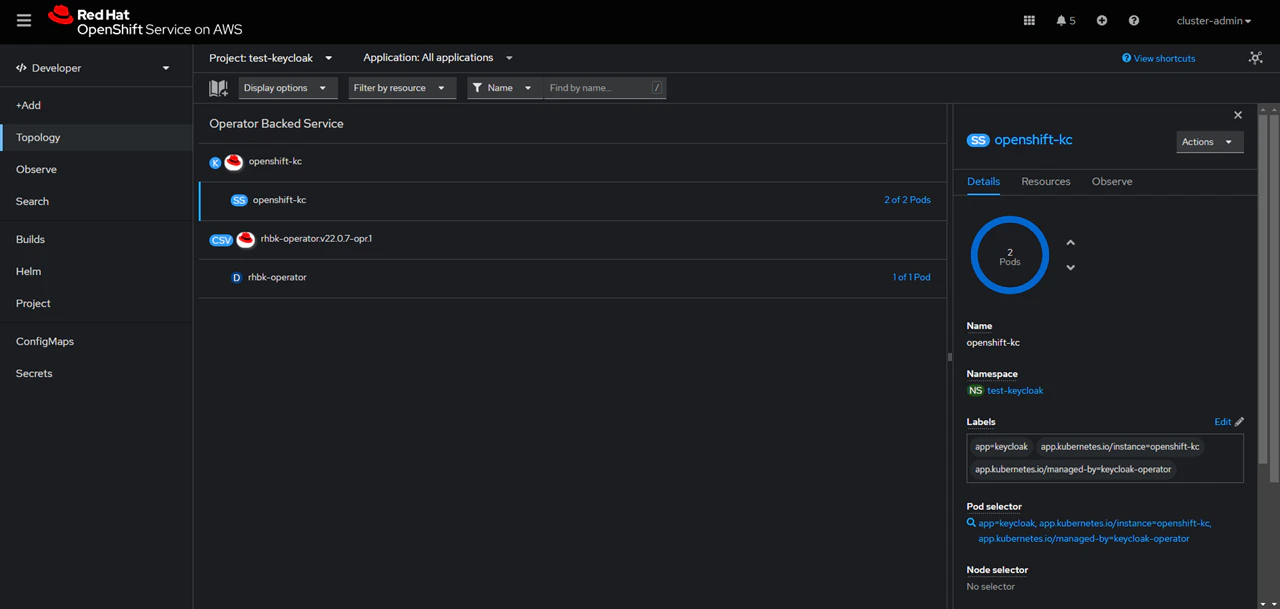Click the NS namespace badge
This screenshot has width=1280, height=609.
pos(975,390)
